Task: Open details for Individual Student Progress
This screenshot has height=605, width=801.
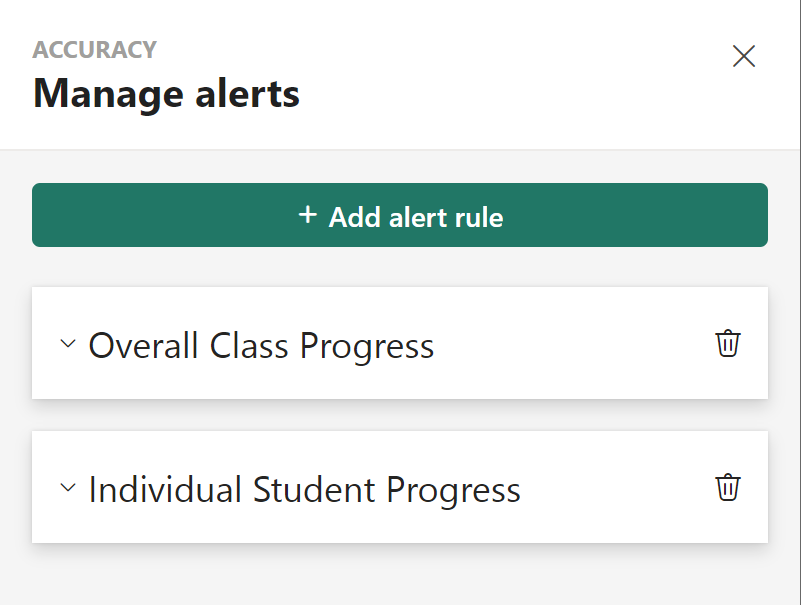Action: 67,488
